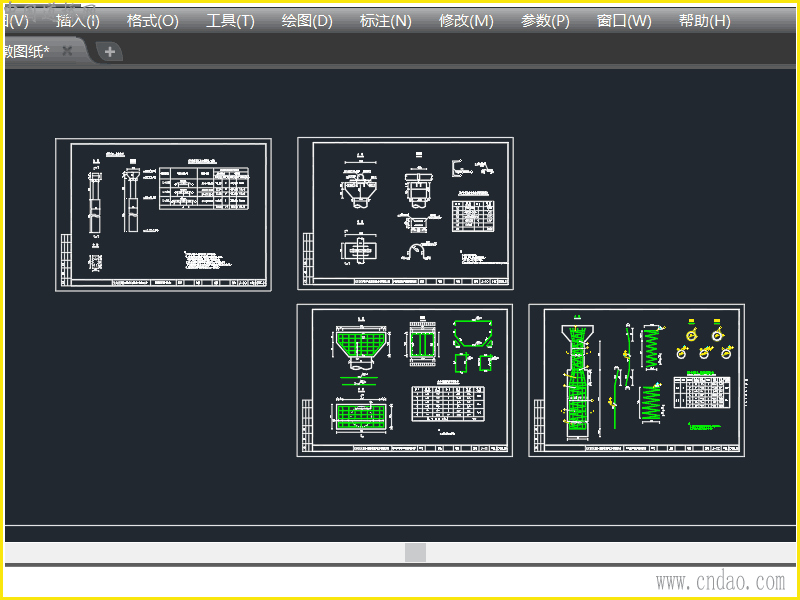Click the partially visible (V) menu

click(x=16, y=21)
